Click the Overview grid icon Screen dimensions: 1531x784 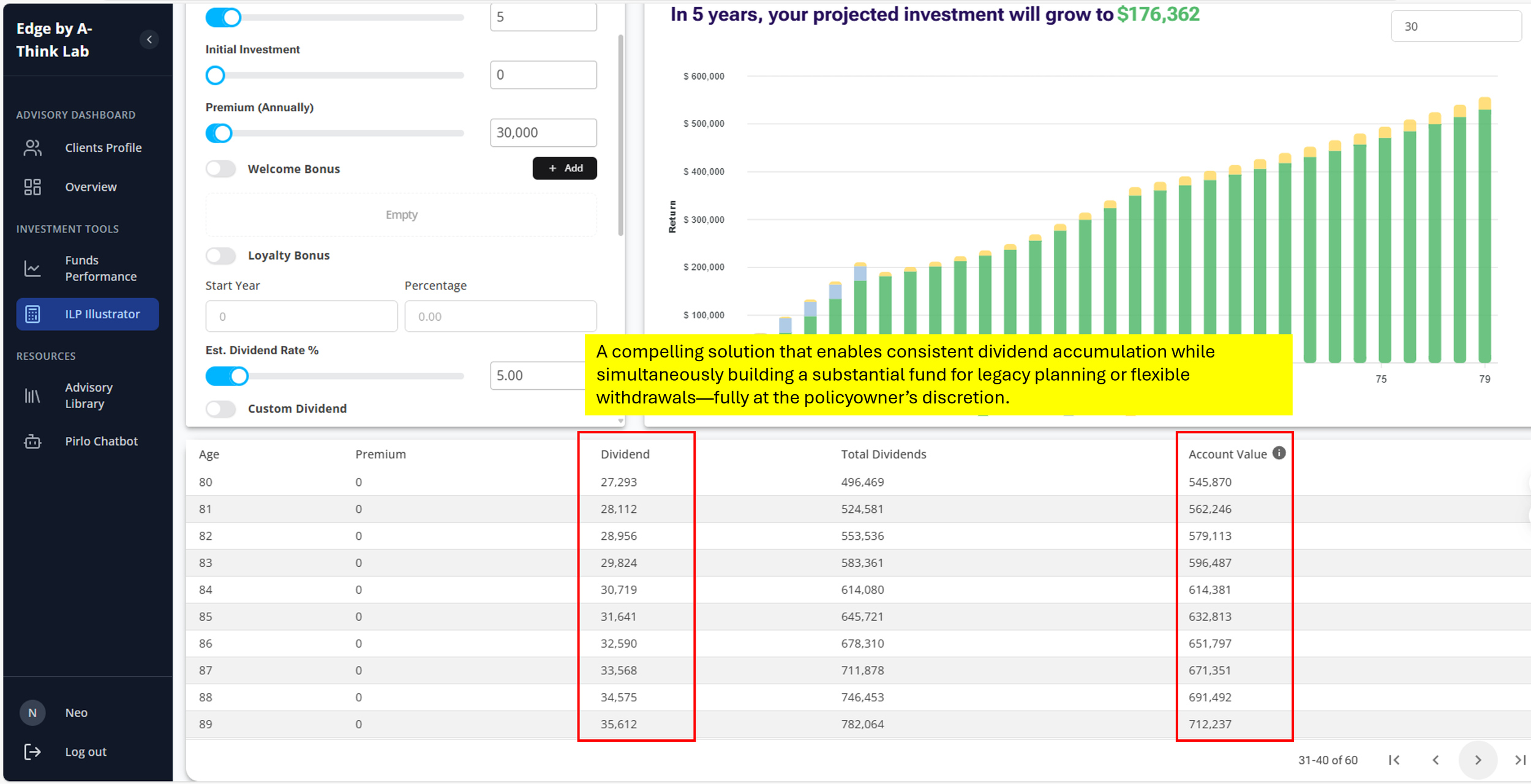coord(32,187)
